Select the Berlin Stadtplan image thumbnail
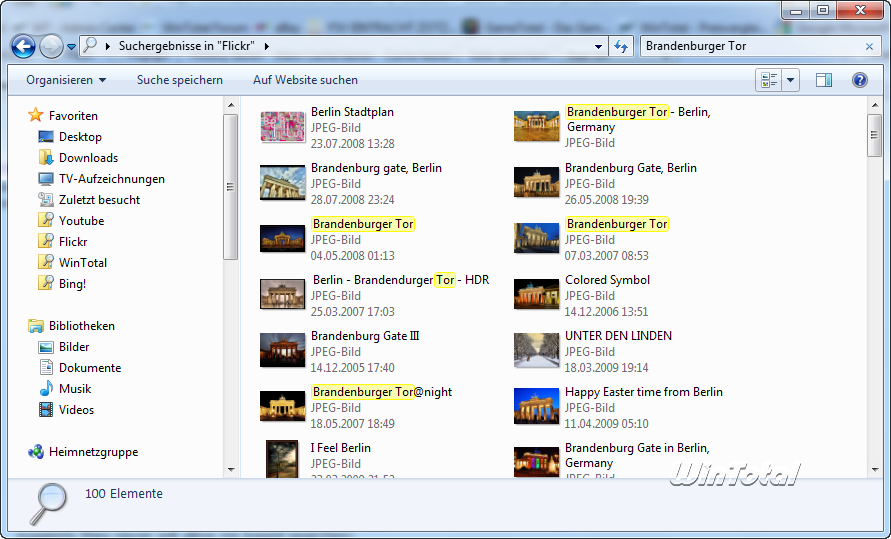The height and width of the screenshot is (539, 891). 282,127
